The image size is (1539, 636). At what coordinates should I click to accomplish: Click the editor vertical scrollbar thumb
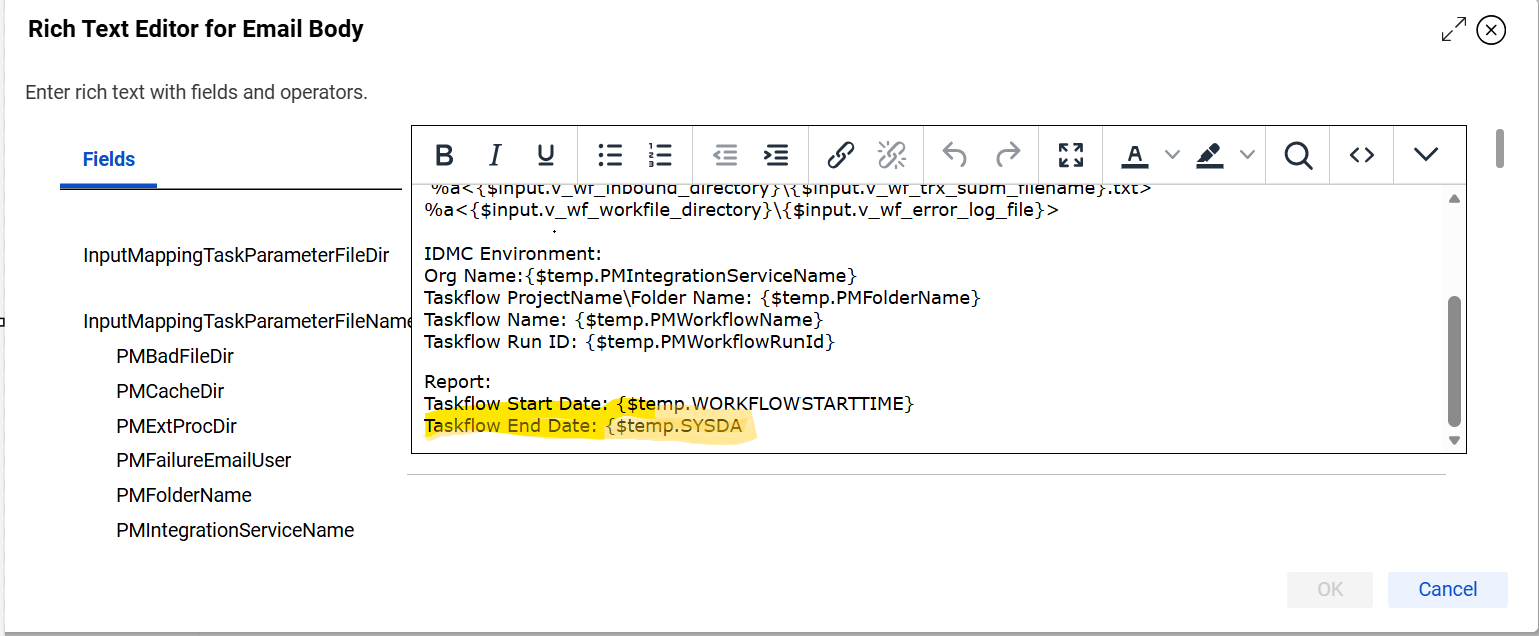click(1454, 361)
